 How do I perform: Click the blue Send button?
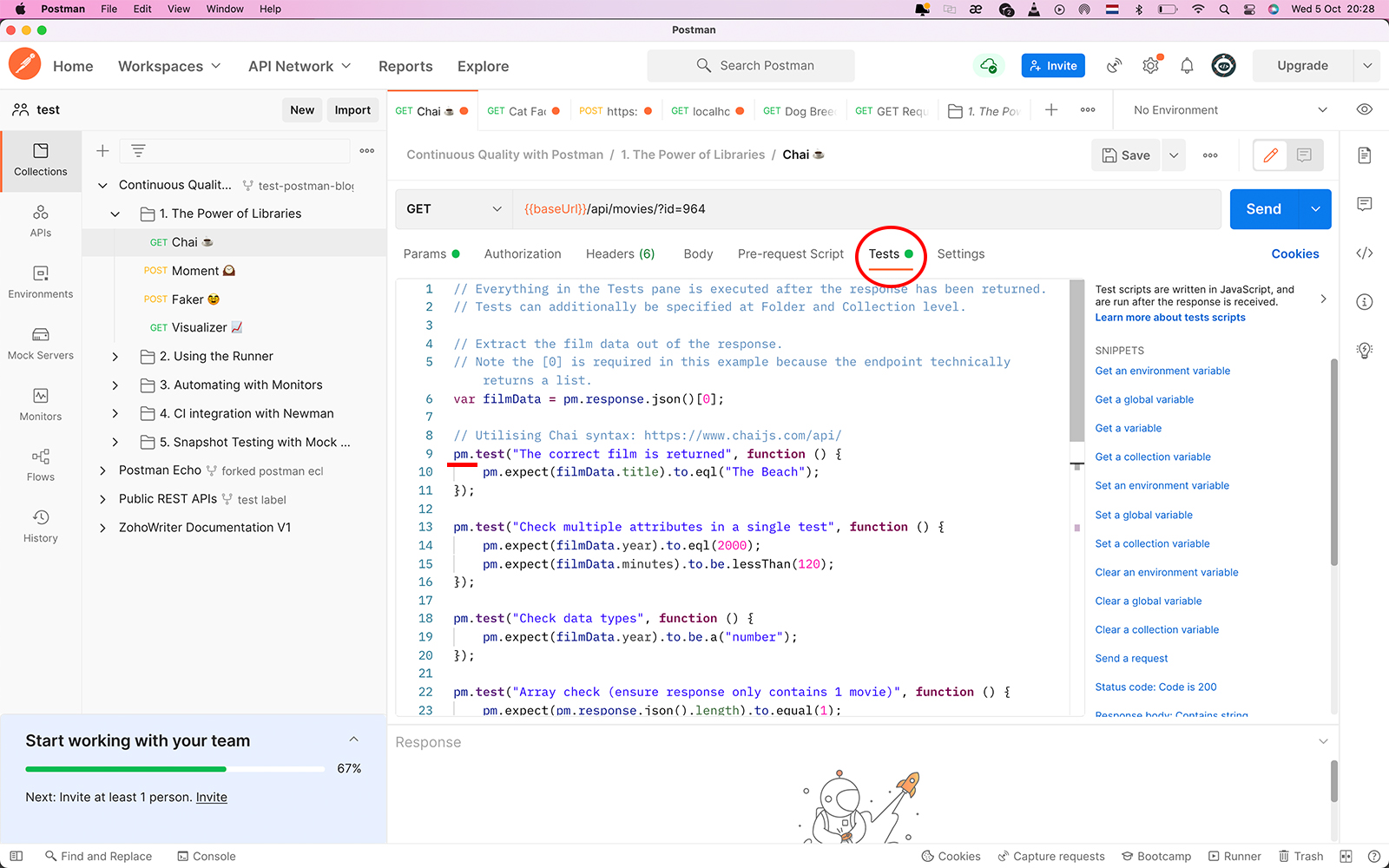coord(1264,209)
